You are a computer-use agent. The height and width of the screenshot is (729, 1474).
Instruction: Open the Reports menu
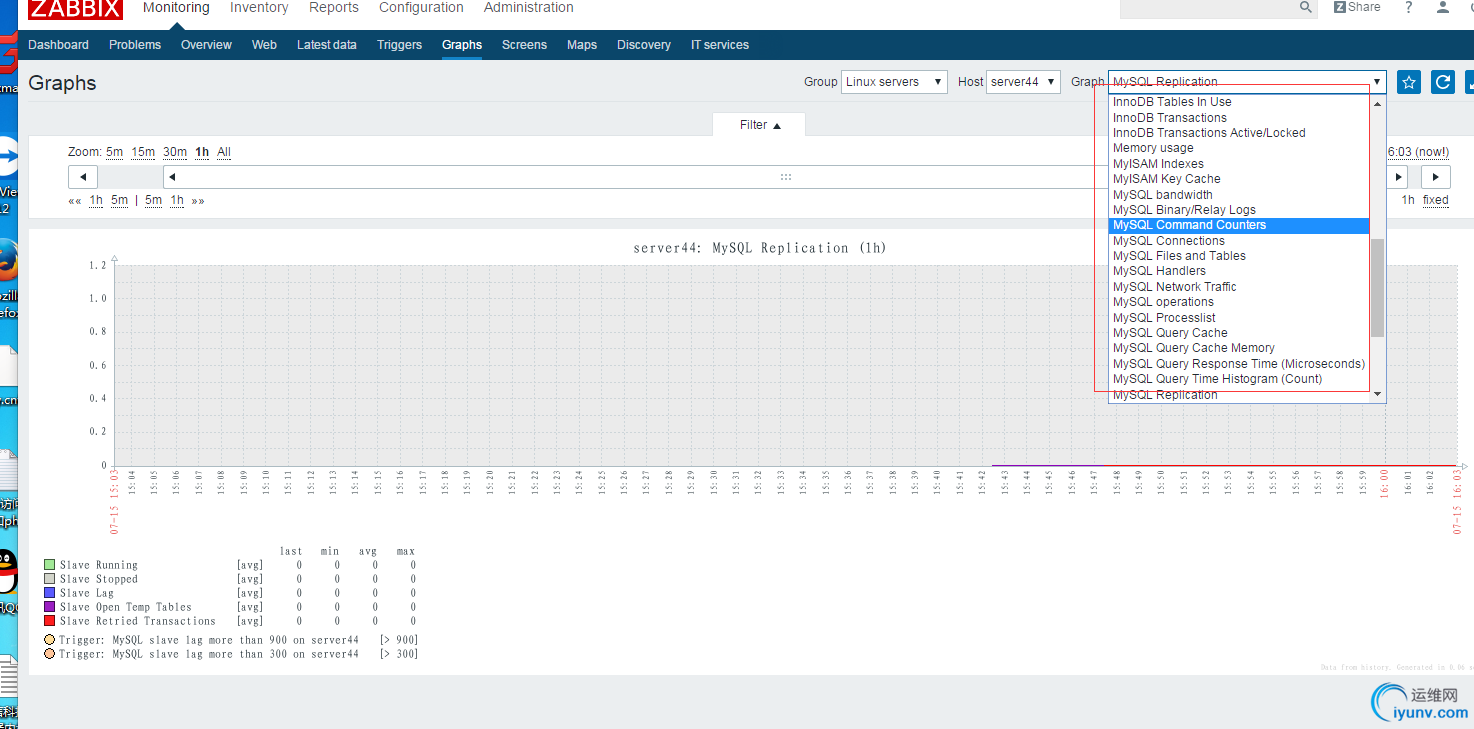334,8
